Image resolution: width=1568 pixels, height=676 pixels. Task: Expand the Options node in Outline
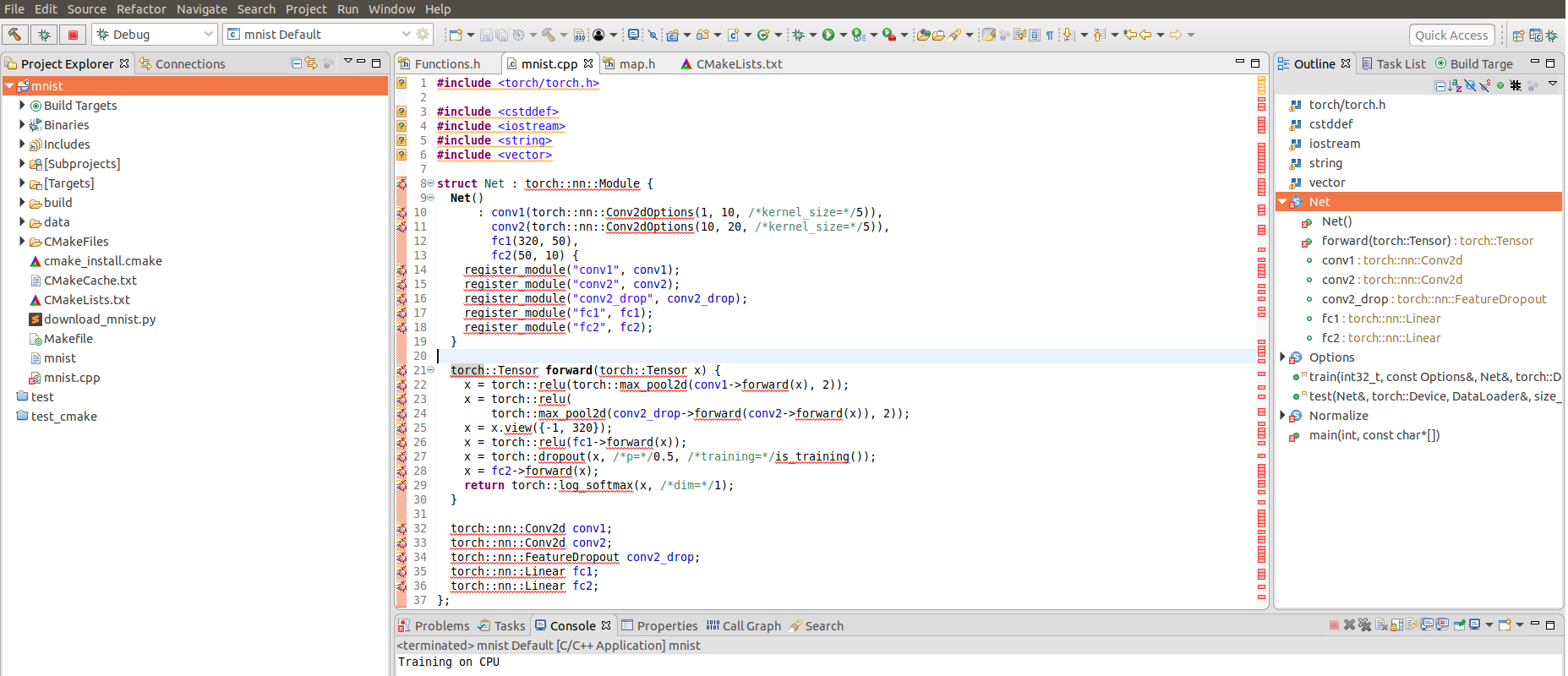point(1282,357)
